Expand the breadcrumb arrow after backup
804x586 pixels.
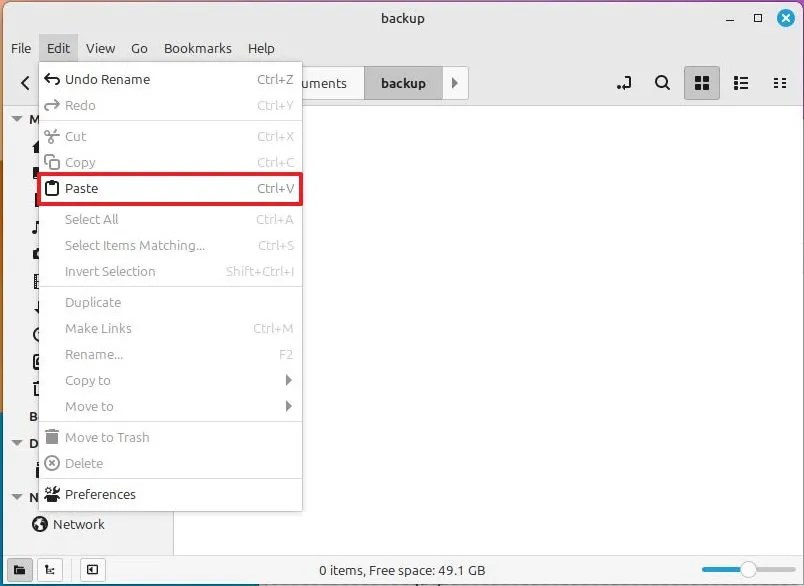[x=455, y=83]
